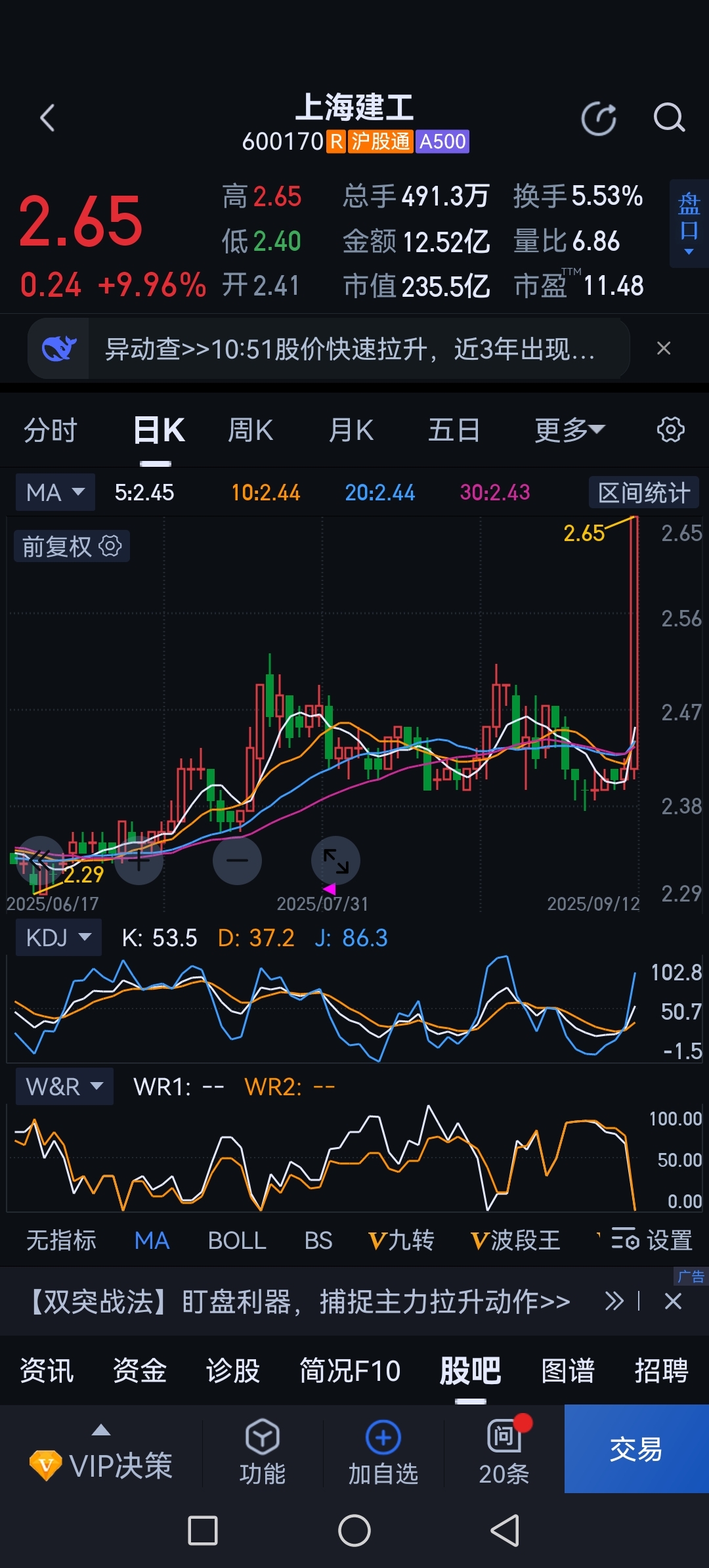Open the KDJ indicator dropdown
Image resolution: width=709 pixels, height=1568 pixels.
pyautogui.click(x=58, y=937)
